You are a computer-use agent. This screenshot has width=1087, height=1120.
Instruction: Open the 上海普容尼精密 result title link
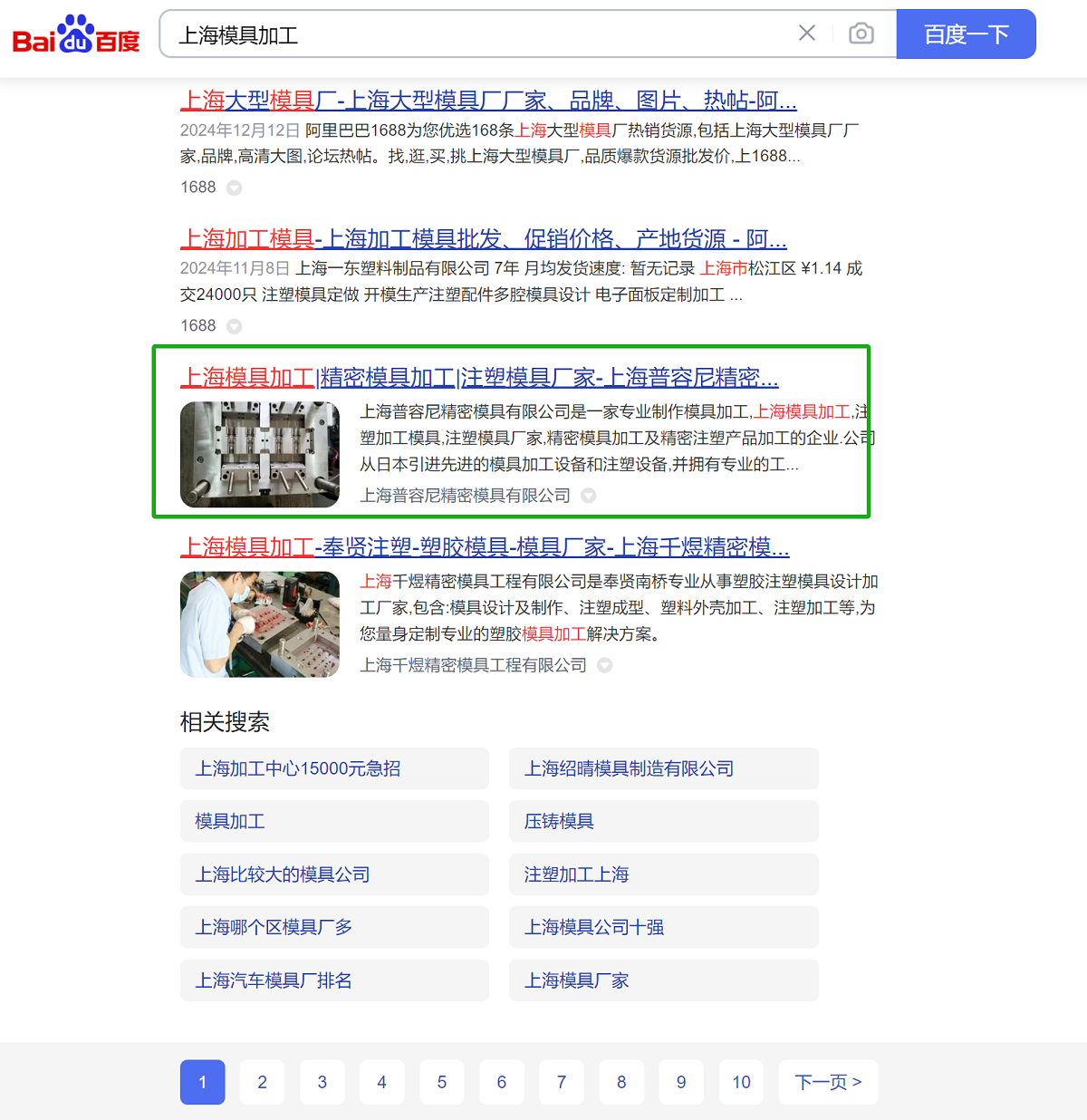coord(479,377)
